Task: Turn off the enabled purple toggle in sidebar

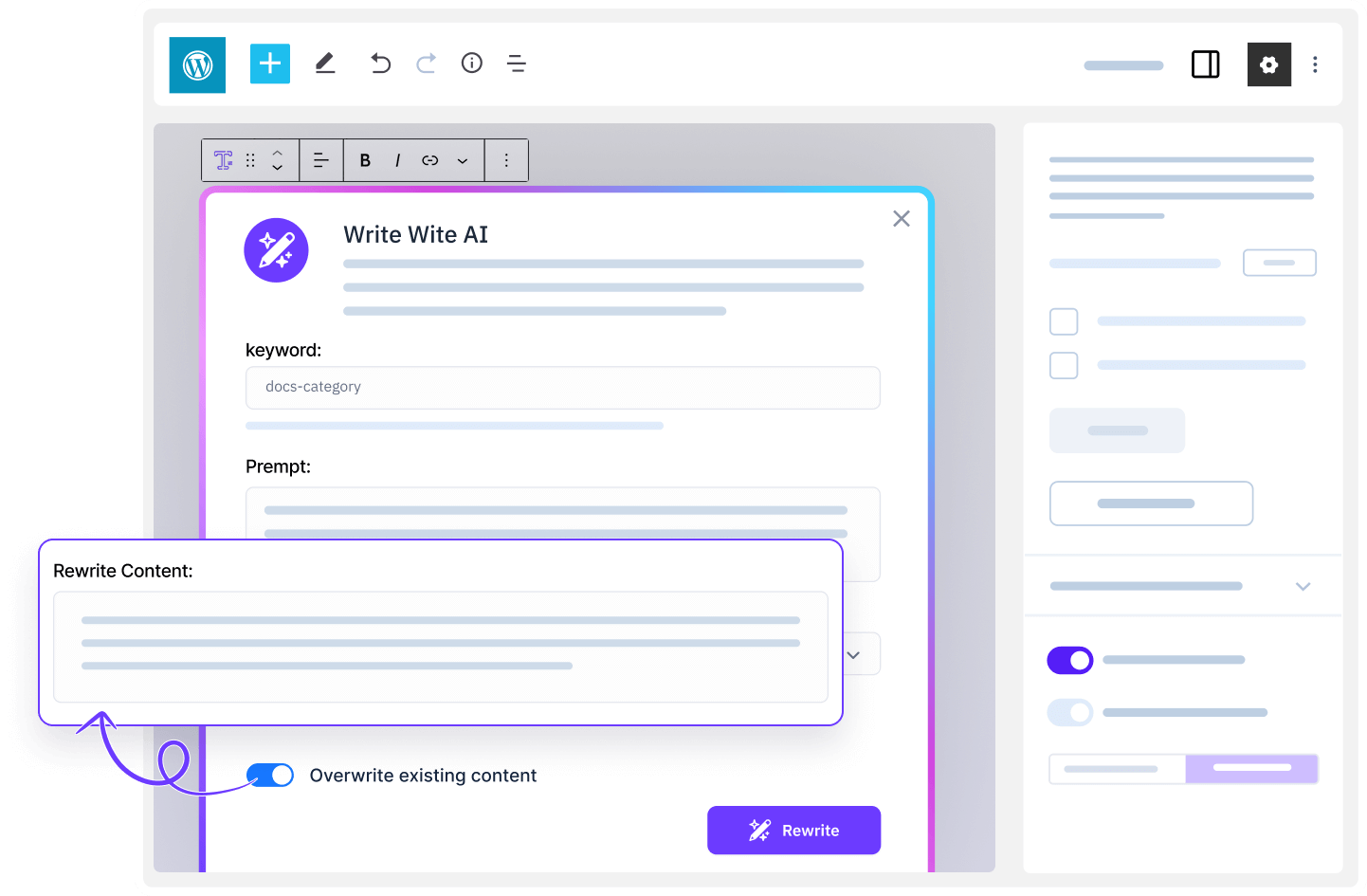Action: (x=1070, y=660)
